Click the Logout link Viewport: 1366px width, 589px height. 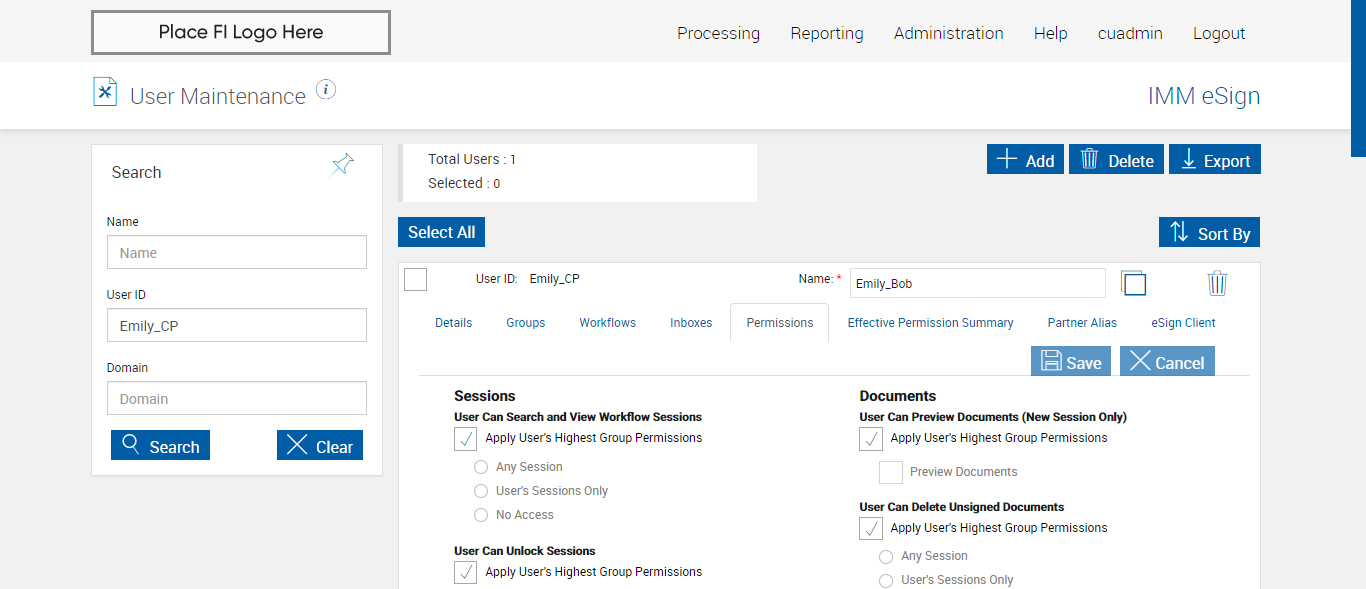tap(1219, 33)
